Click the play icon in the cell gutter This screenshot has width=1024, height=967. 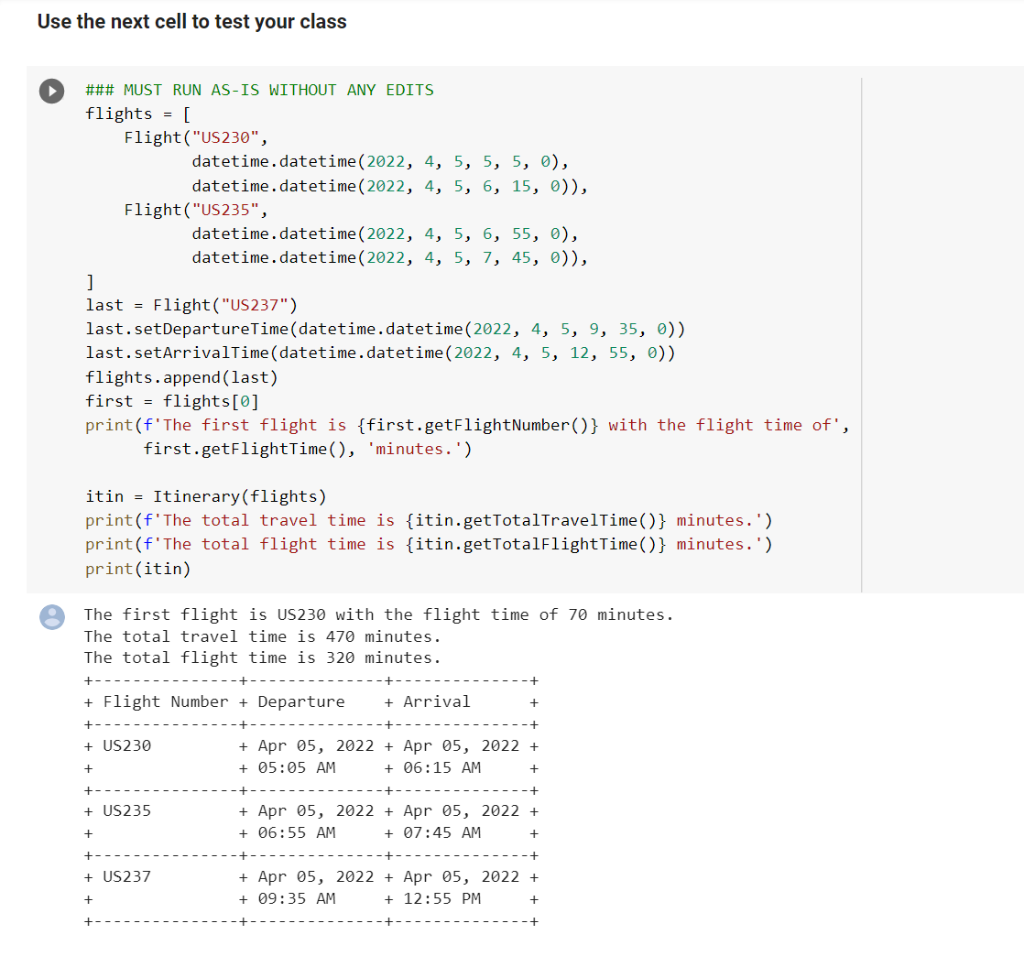[51, 91]
